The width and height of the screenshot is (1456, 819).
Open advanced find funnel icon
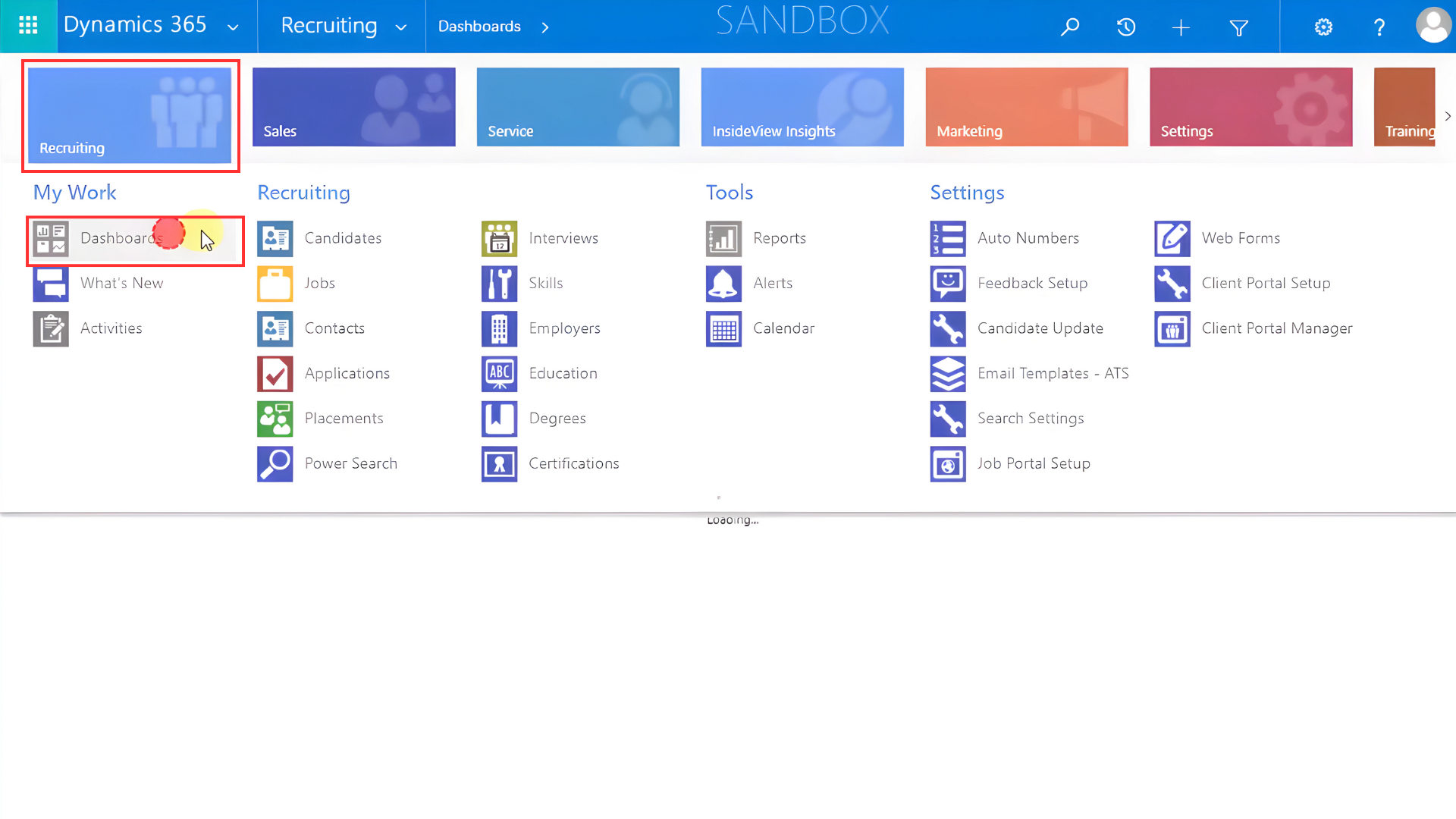click(1239, 28)
